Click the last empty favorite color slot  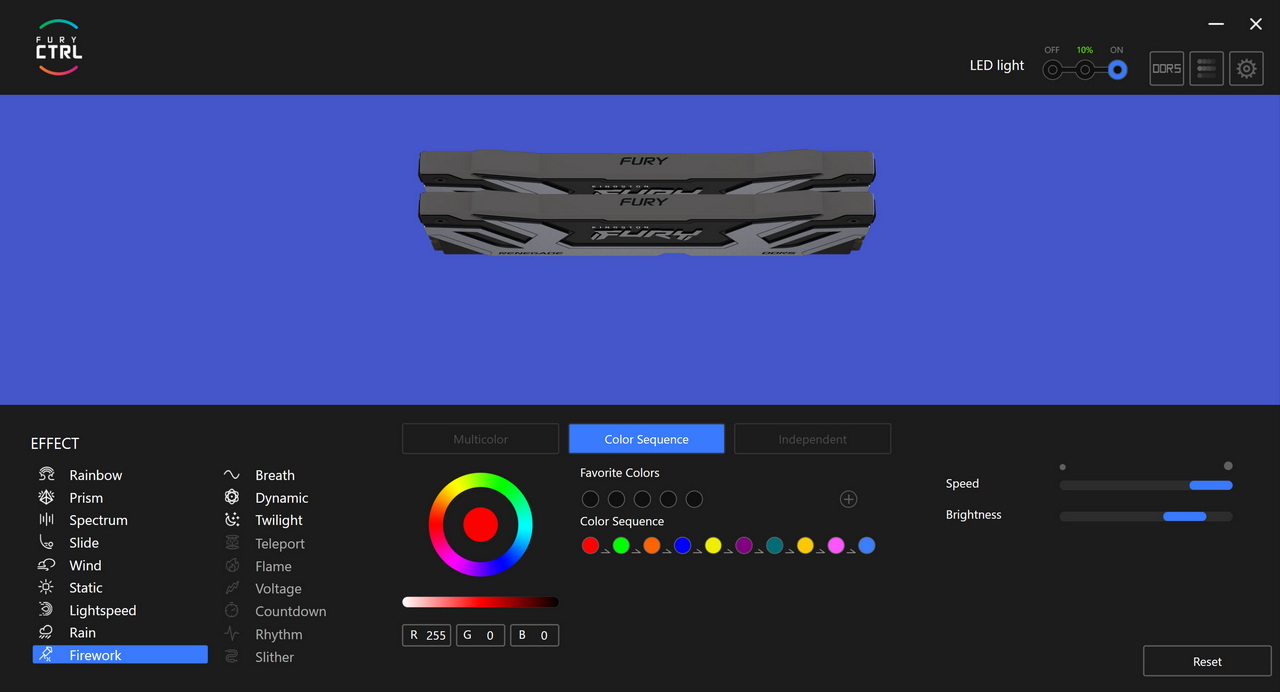(x=694, y=499)
